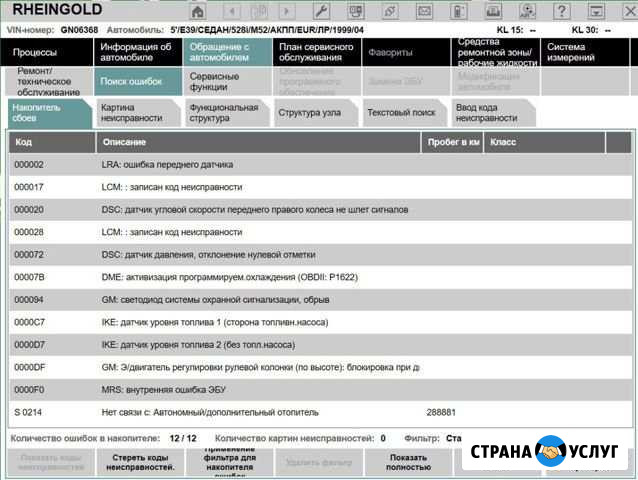Image resolution: width=638 pixels, height=480 pixels.
Task: Switch to Накопитель сбоев tab
Action: (49, 113)
